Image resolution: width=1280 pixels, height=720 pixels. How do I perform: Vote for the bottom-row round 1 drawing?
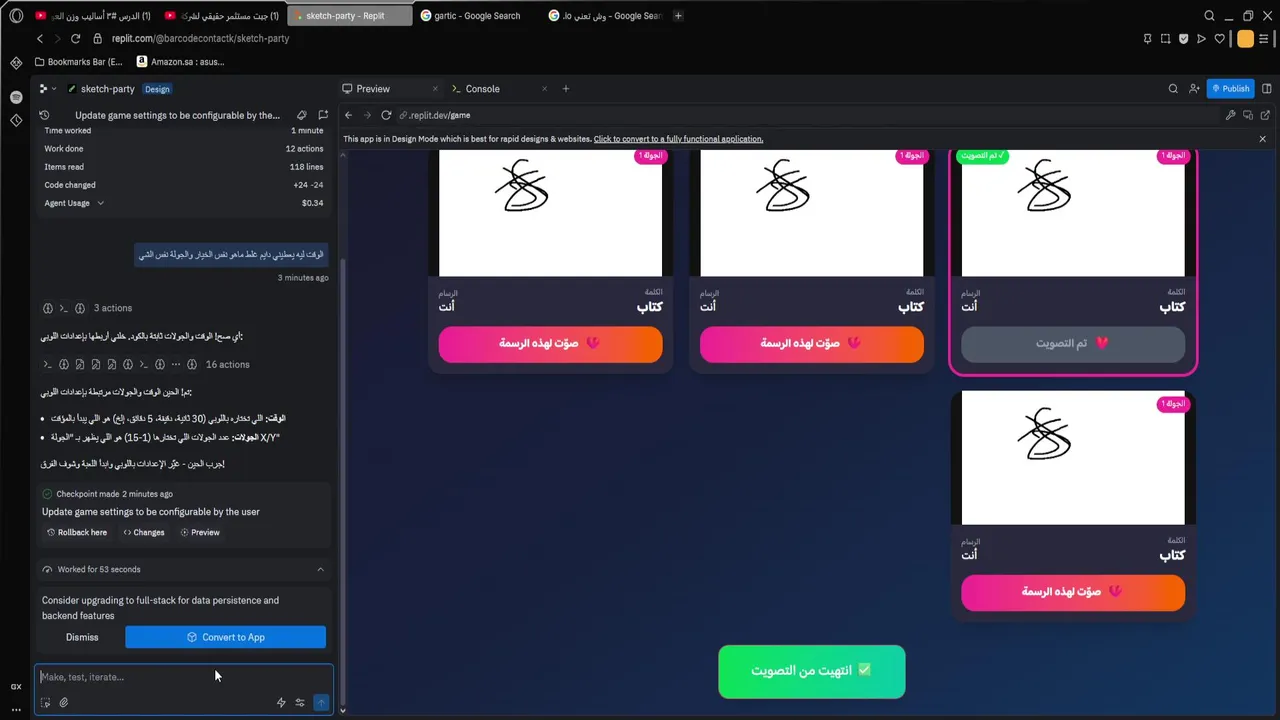coord(1073,592)
